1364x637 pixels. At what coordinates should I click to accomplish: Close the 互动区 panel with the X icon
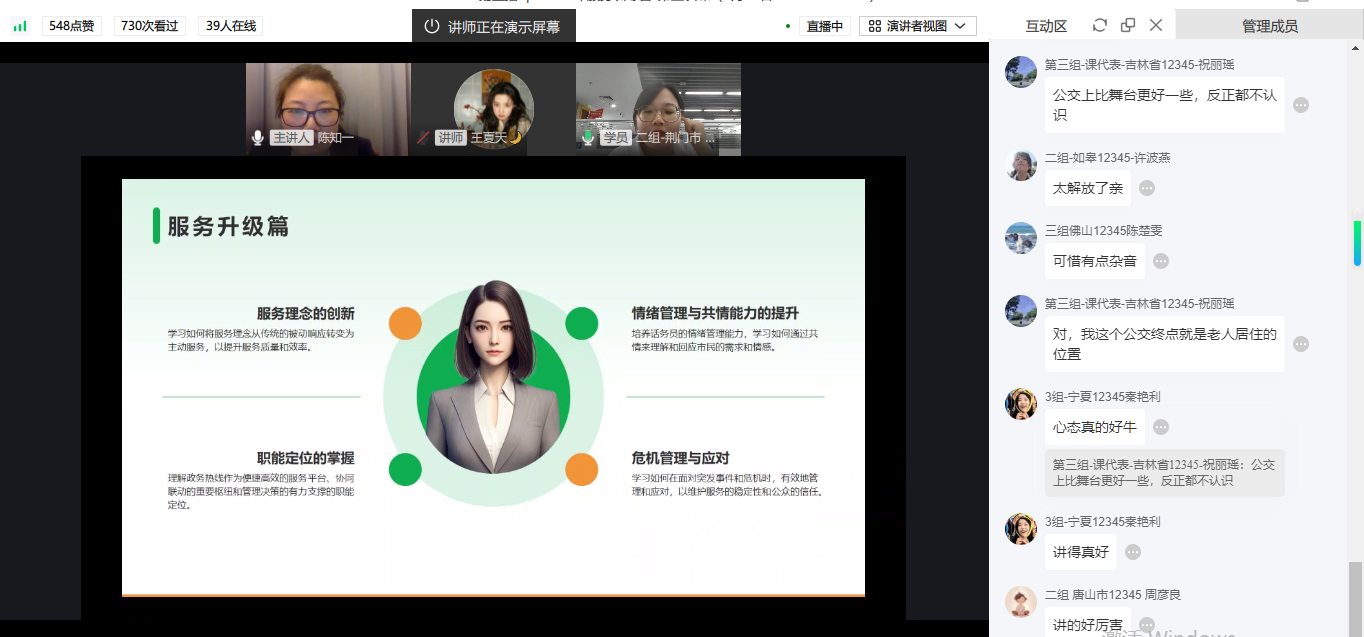coord(1156,25)
